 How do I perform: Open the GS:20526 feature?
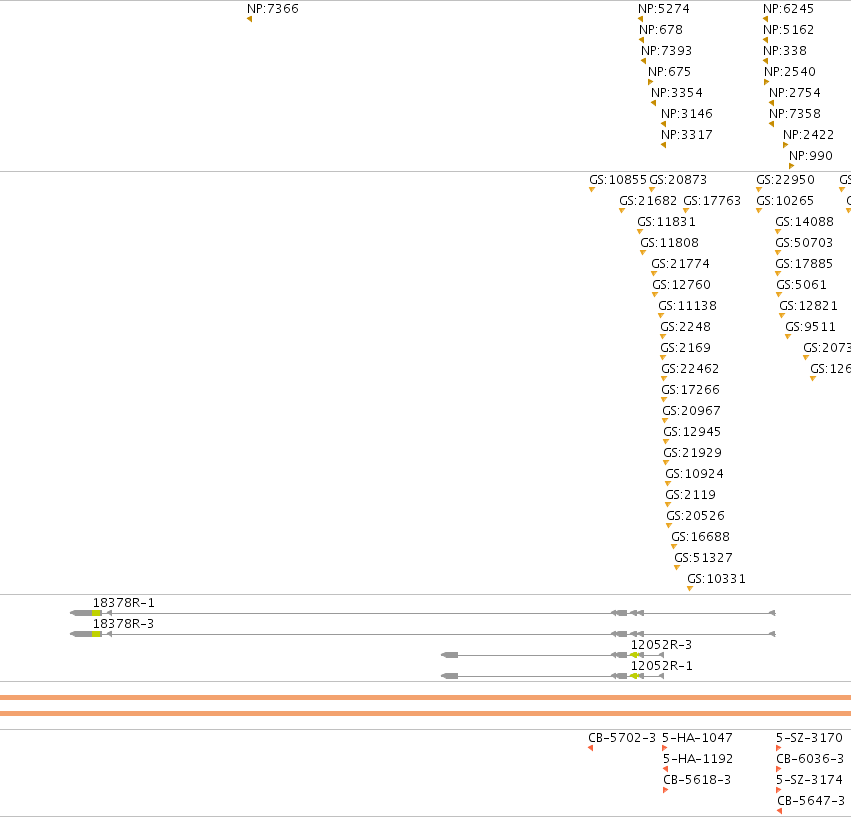point(695,516)
